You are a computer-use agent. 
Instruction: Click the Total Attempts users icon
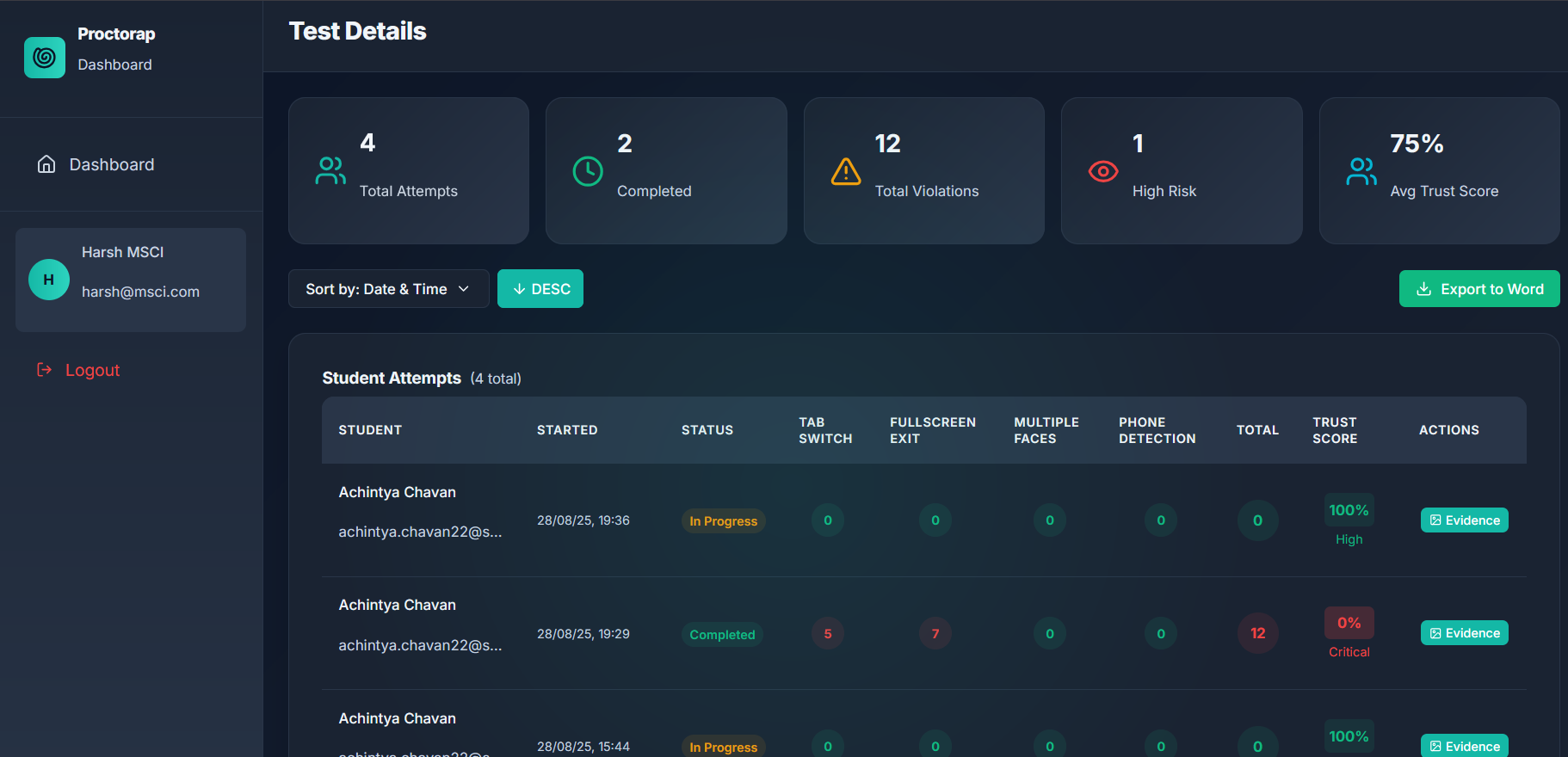[x=330, y=170]
